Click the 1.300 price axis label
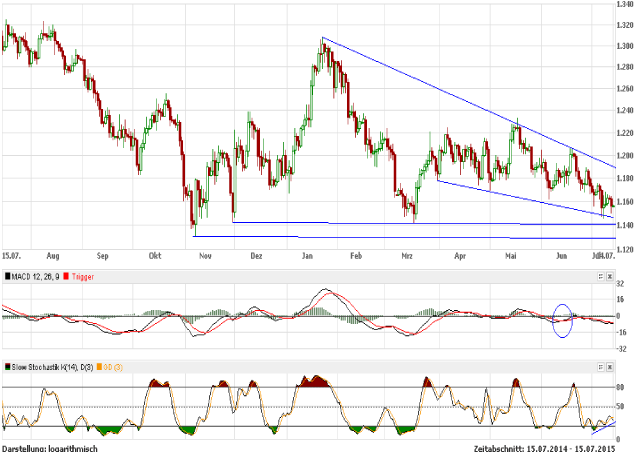This screenshot has height=452, width=636. click(x=620, y=47)
